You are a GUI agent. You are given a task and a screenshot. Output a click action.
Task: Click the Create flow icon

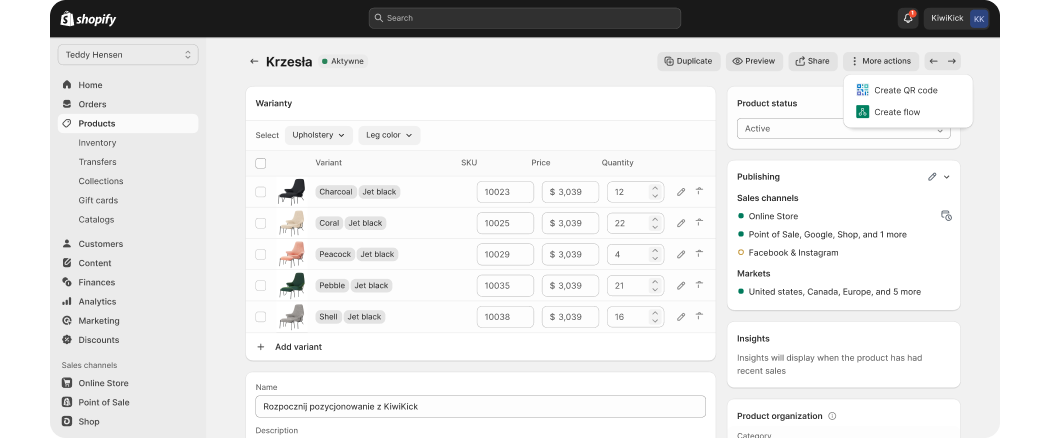tap(862, 112)
